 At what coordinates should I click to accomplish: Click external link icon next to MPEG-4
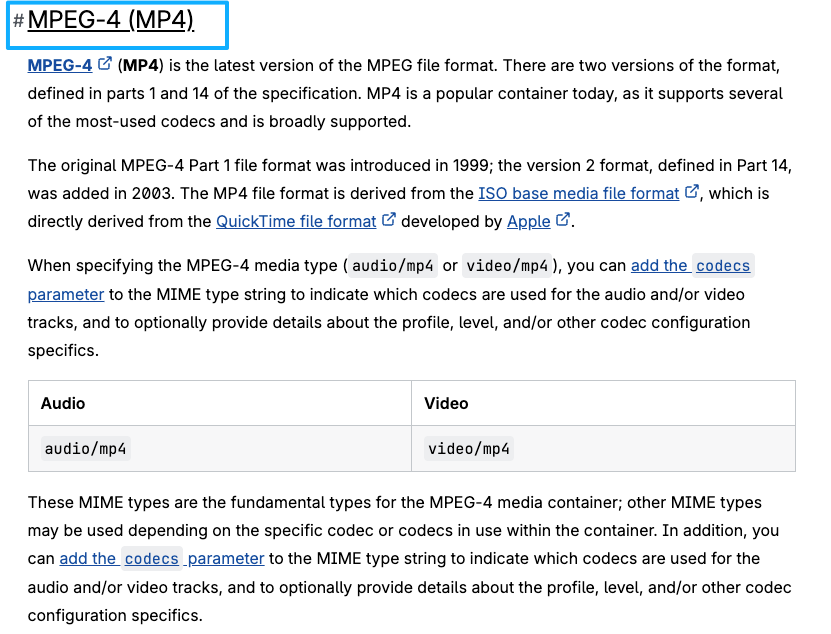coord(105,64)
